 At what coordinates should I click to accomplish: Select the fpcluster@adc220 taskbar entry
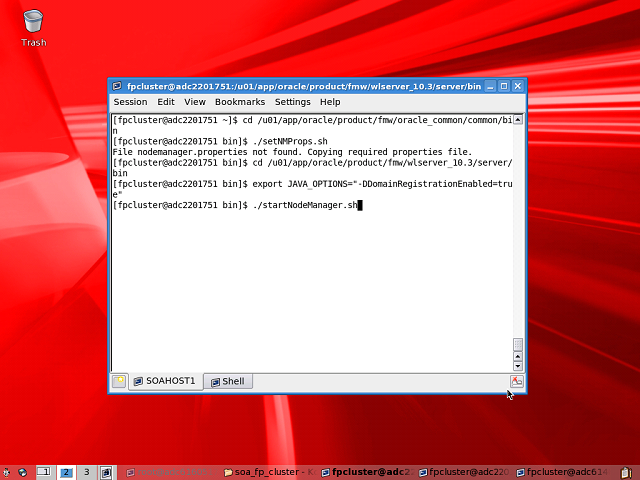pyautogui.click(x=464, y=472)
